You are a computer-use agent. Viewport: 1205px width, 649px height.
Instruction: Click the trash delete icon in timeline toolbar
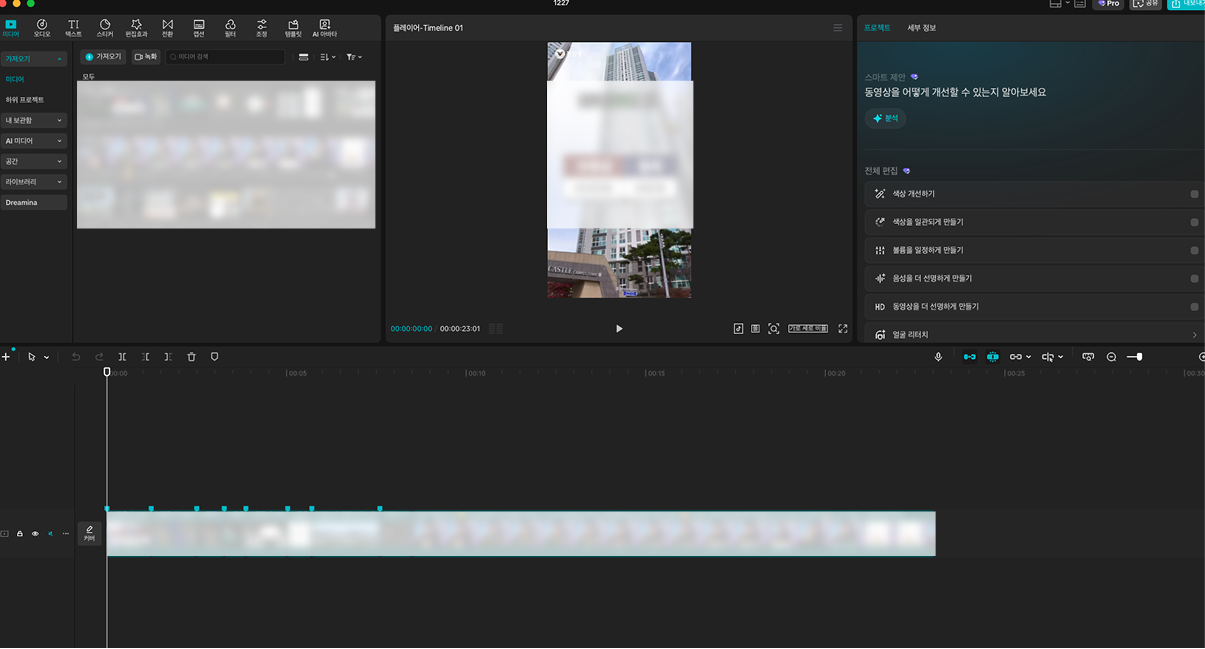[x=191, y=356]
